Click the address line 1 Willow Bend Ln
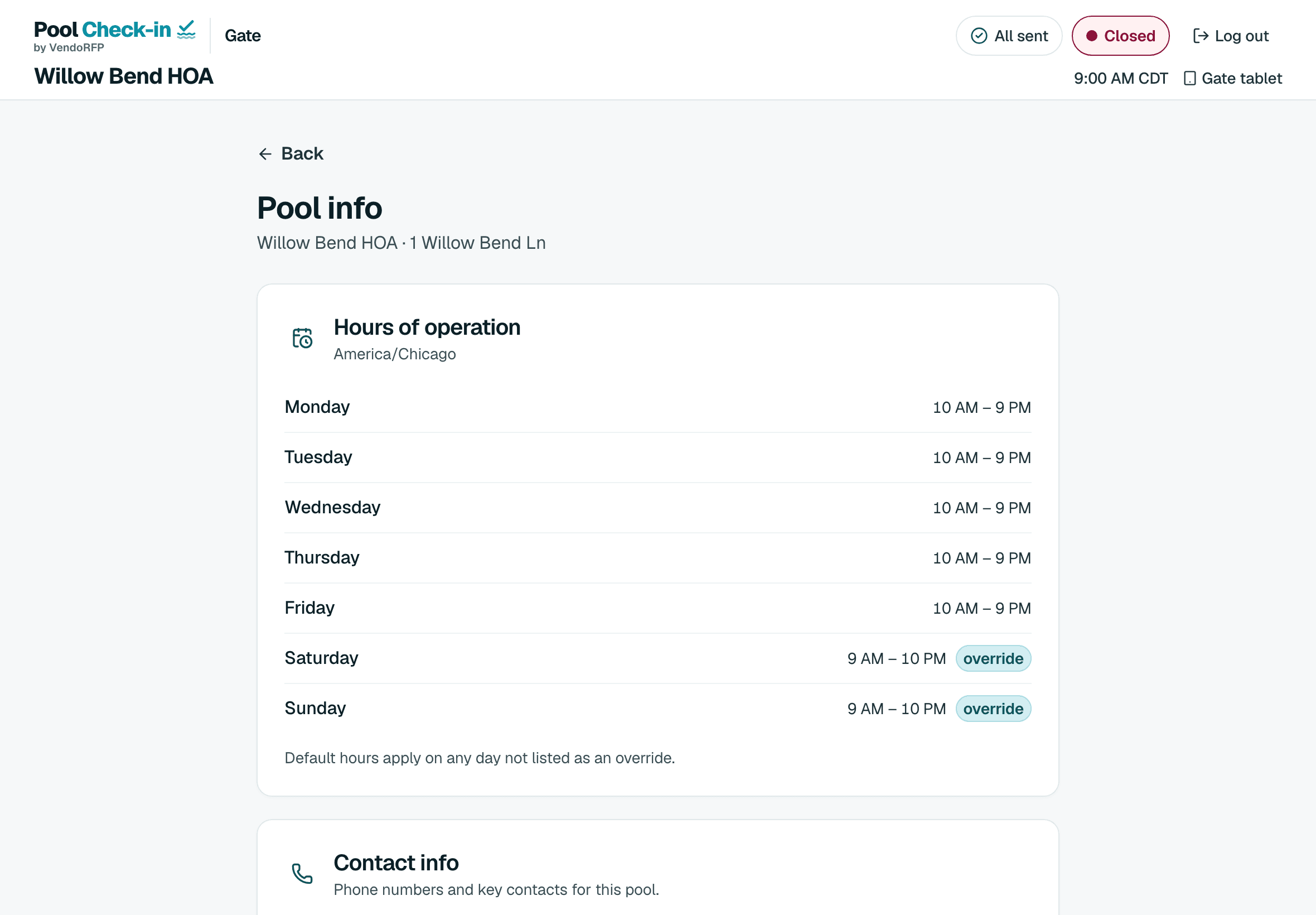The image size is (1316, 915). point(478,243)
